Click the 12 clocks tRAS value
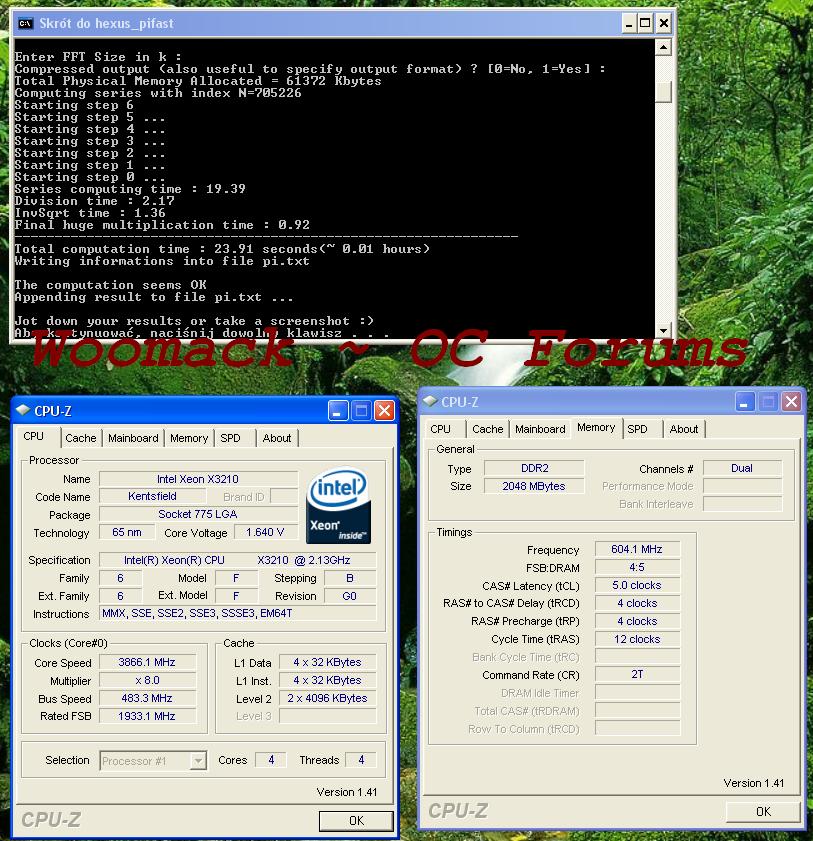Screen dimensions: 813x841 (637, 639)
